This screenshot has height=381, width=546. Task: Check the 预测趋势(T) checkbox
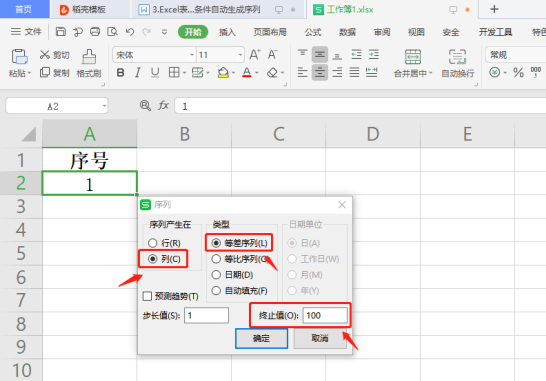147,296
